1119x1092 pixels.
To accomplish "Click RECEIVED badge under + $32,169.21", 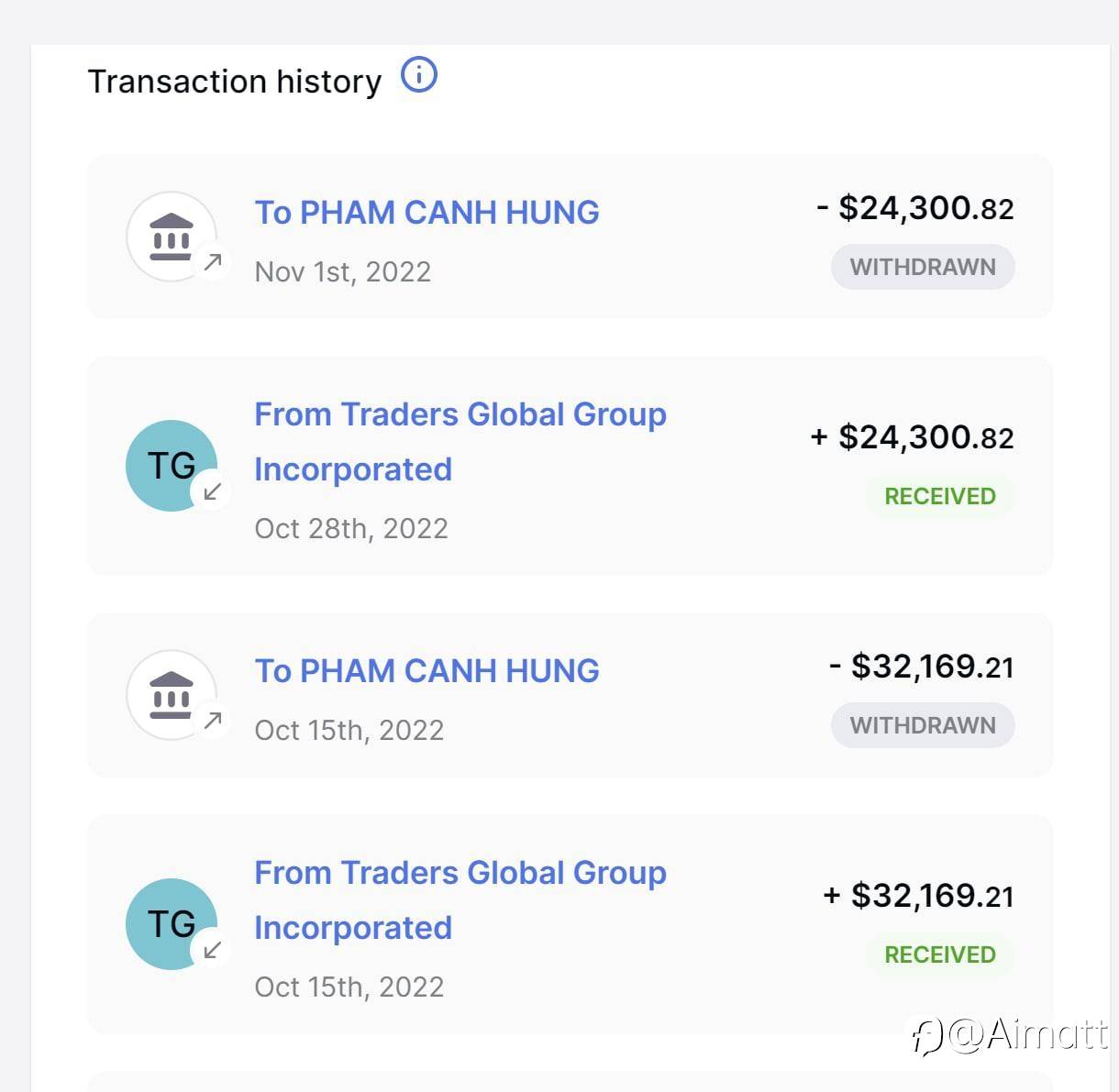I will pos(940,954).
